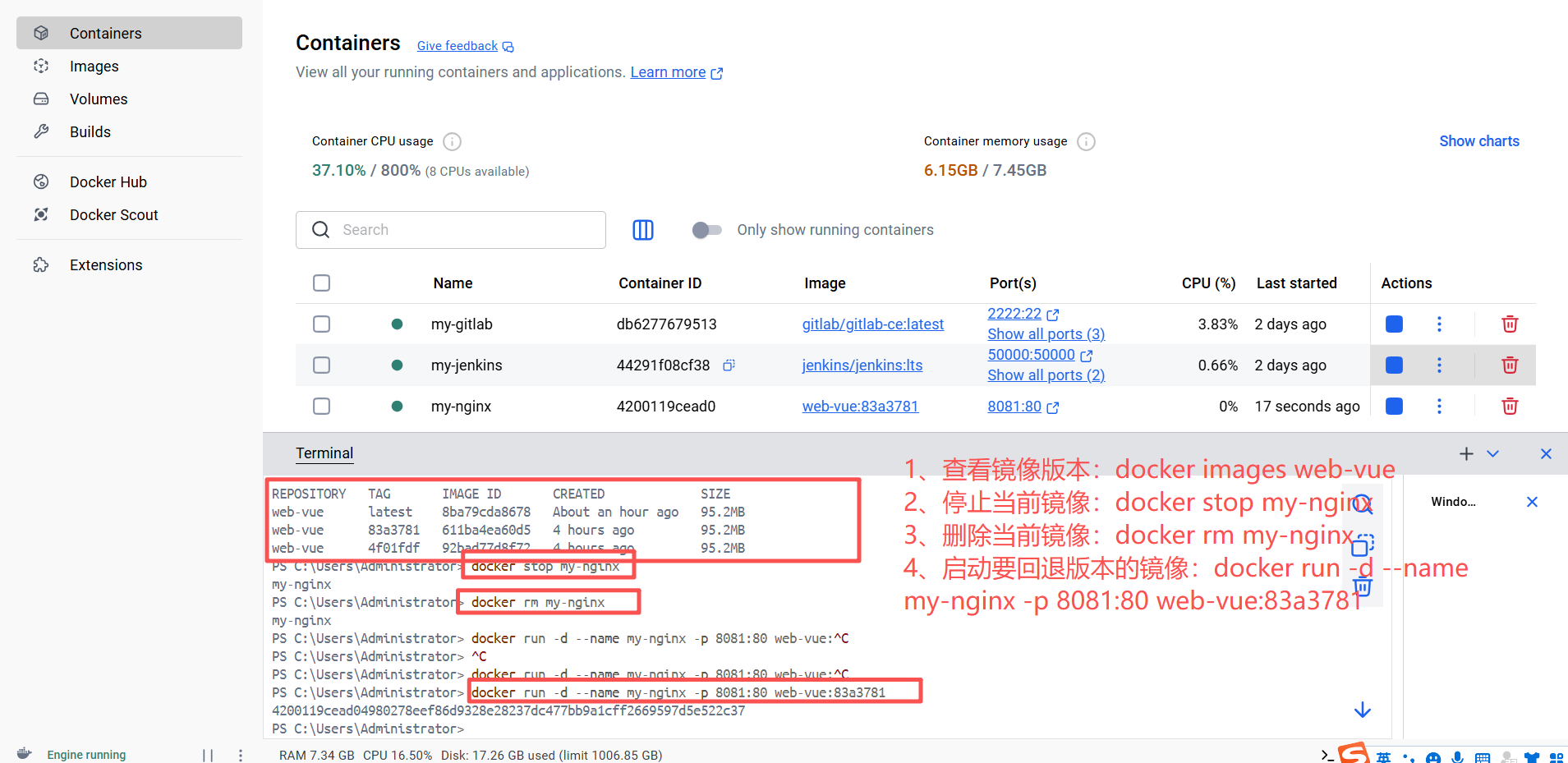Open Docker Hub from the sidebar
Viewport: 1568px width, 763px height.
129,182
